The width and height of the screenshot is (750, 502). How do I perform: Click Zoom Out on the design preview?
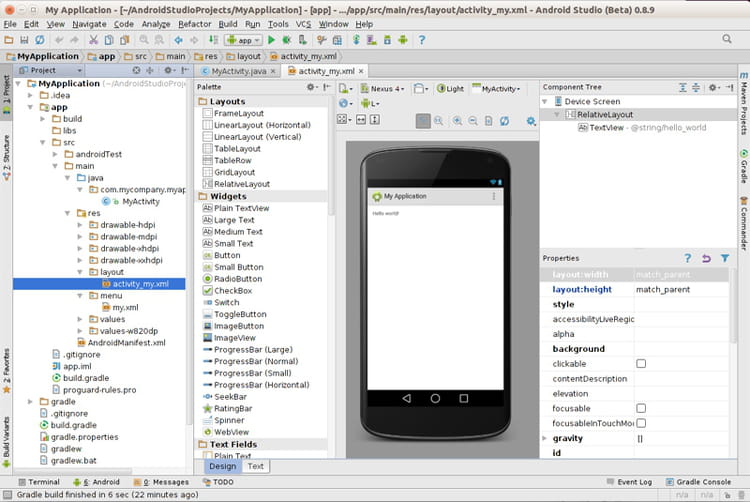[473, 121]
